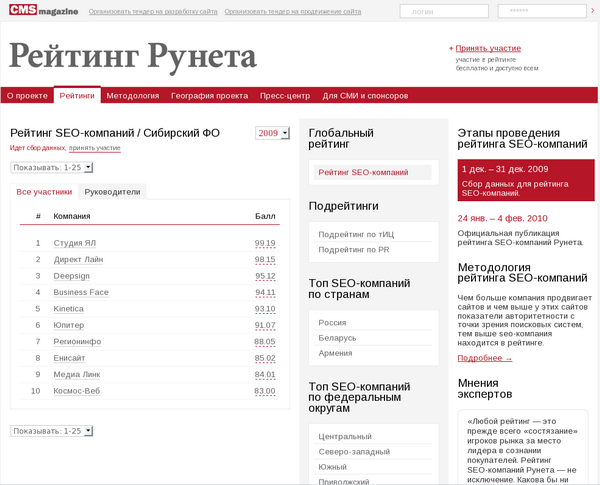Open the 'Методология' menu item

(x=133, y=96)
